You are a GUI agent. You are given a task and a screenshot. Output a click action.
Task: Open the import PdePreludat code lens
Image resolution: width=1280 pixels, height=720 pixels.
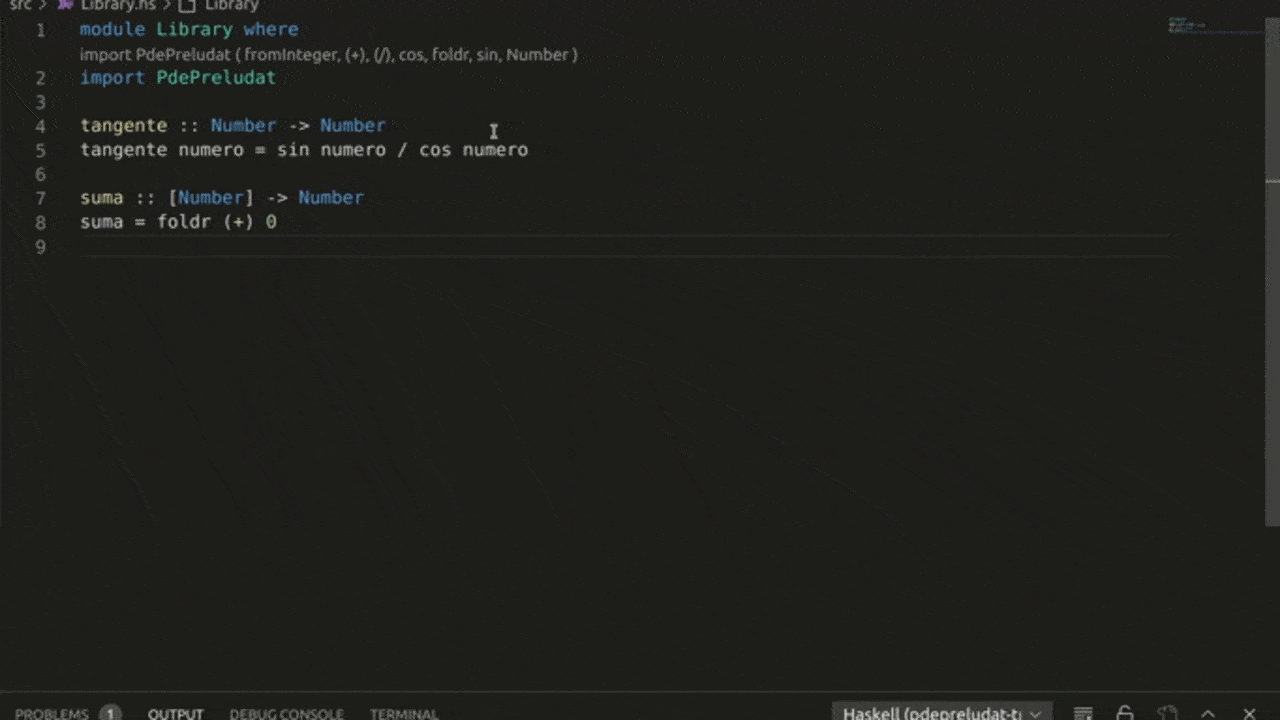tap(328, 55)
